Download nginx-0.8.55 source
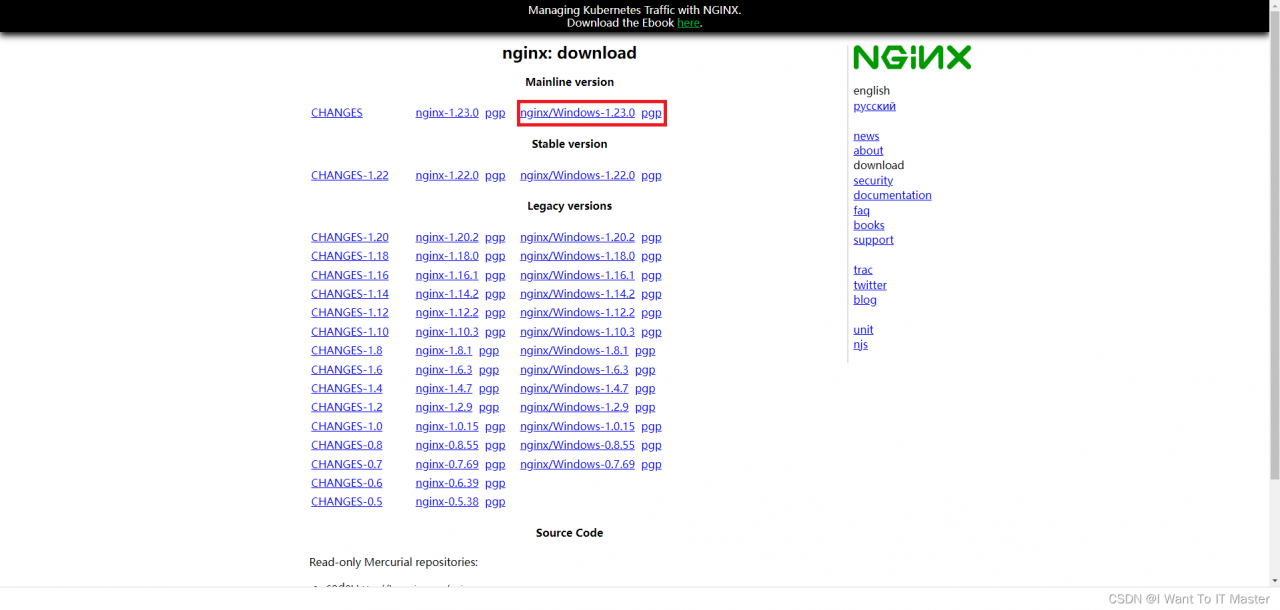The image size is (1280, 610). (447, 445)
